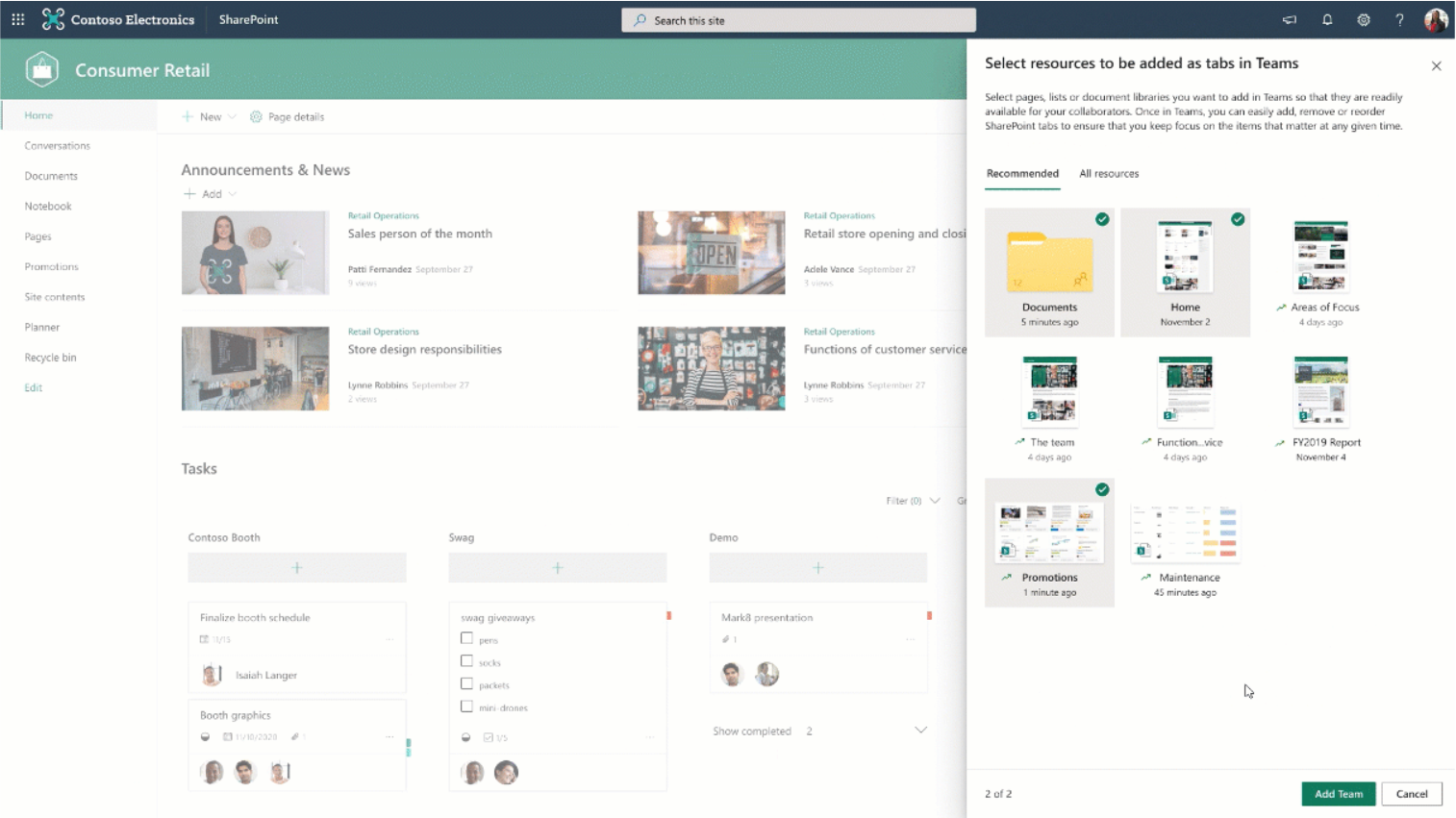Expand the Add dropdown under Announcements
The width and height of the screenshot is (1456, 818).
coord(233,194)
